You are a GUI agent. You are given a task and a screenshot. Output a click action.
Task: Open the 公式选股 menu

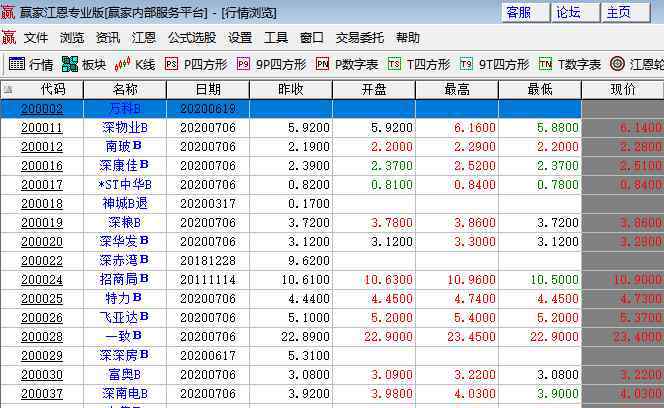pos(192,38)
